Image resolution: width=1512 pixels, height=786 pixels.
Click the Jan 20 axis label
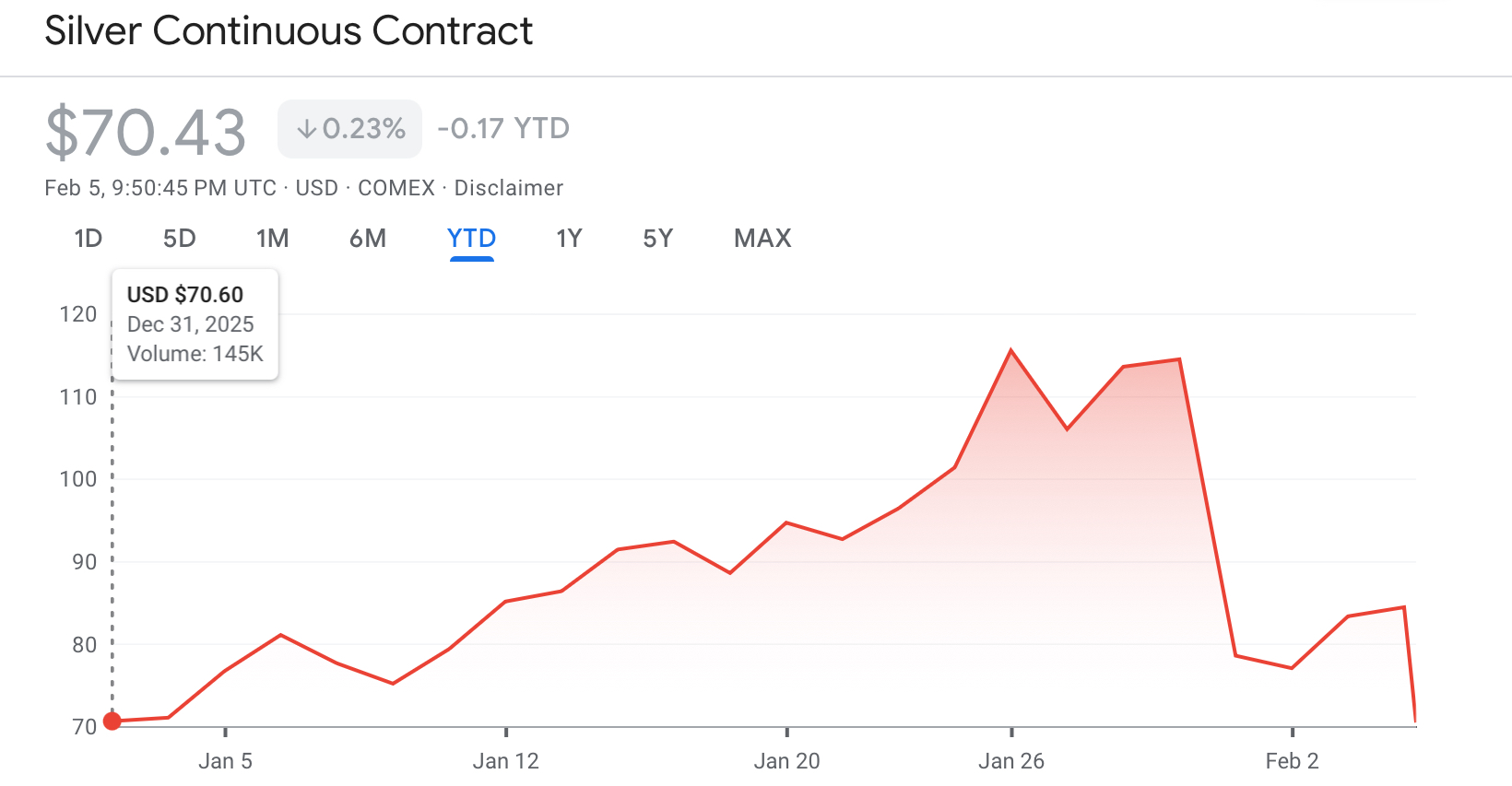786,761
